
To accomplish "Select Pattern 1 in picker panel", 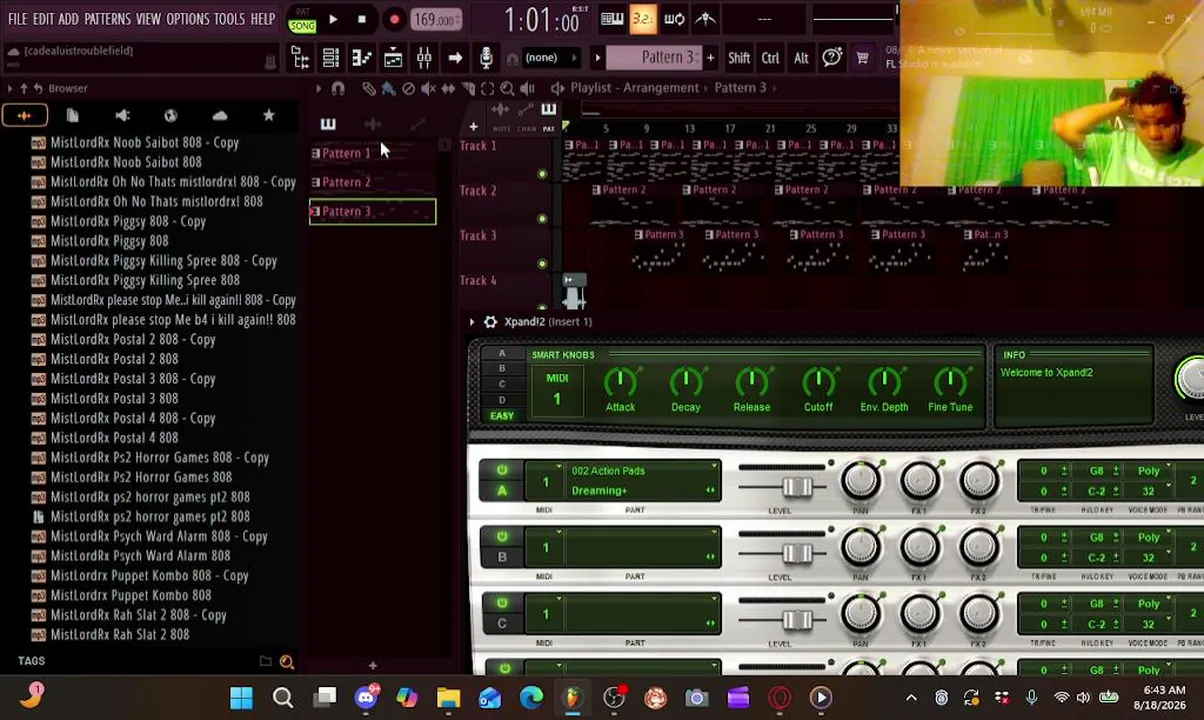I will 372,153.
